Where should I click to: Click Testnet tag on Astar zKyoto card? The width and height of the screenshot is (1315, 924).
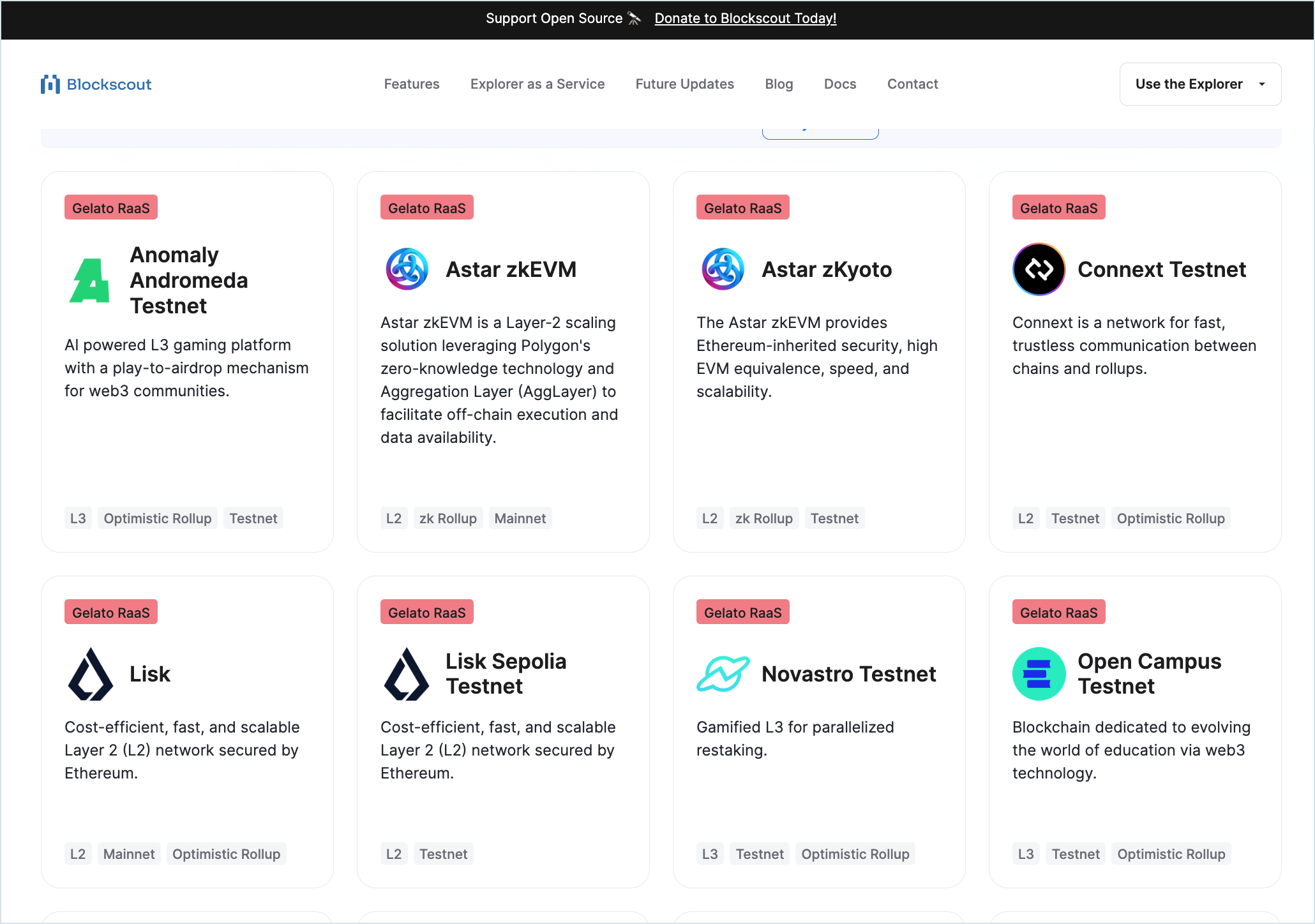835,518
